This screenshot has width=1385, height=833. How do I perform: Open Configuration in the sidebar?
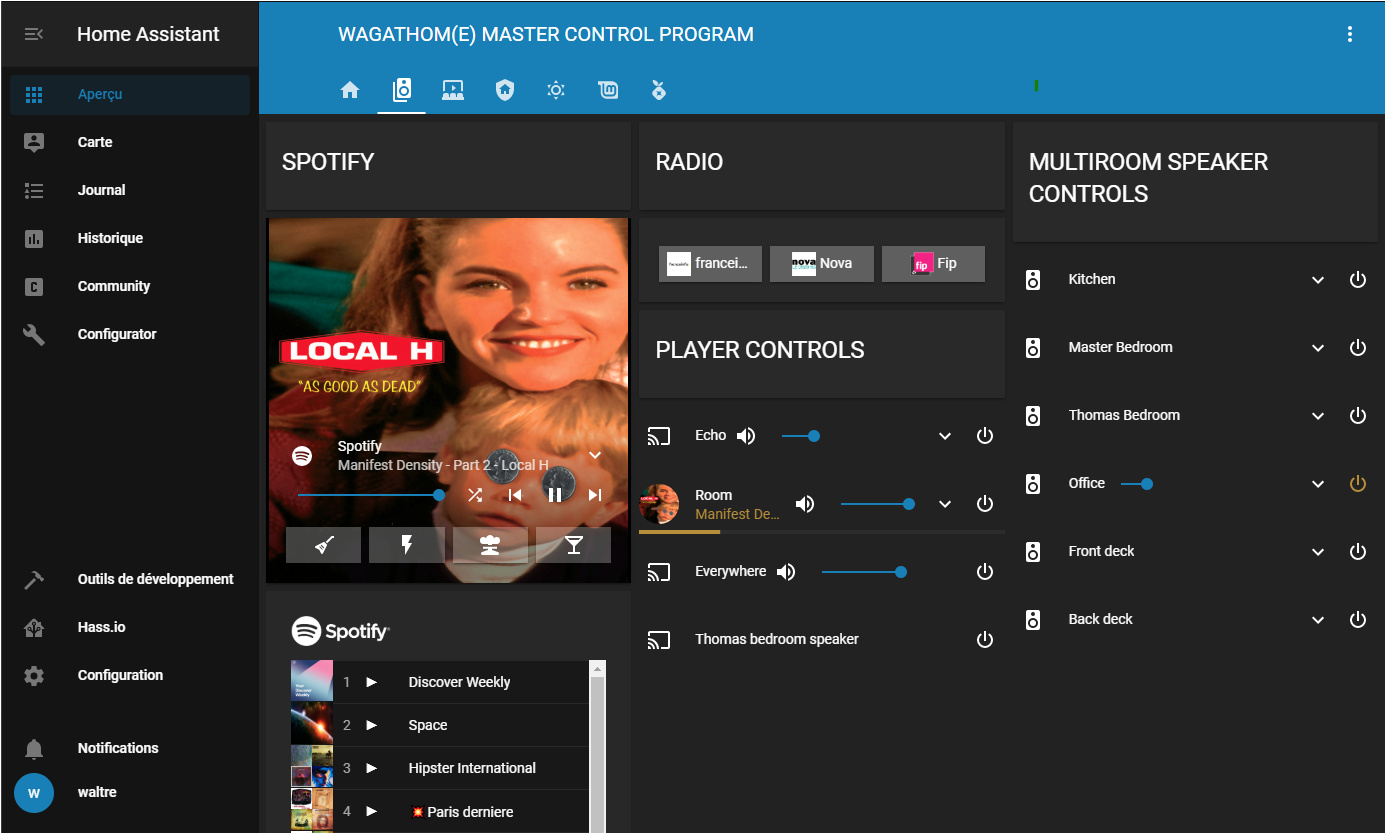point(130,675)
